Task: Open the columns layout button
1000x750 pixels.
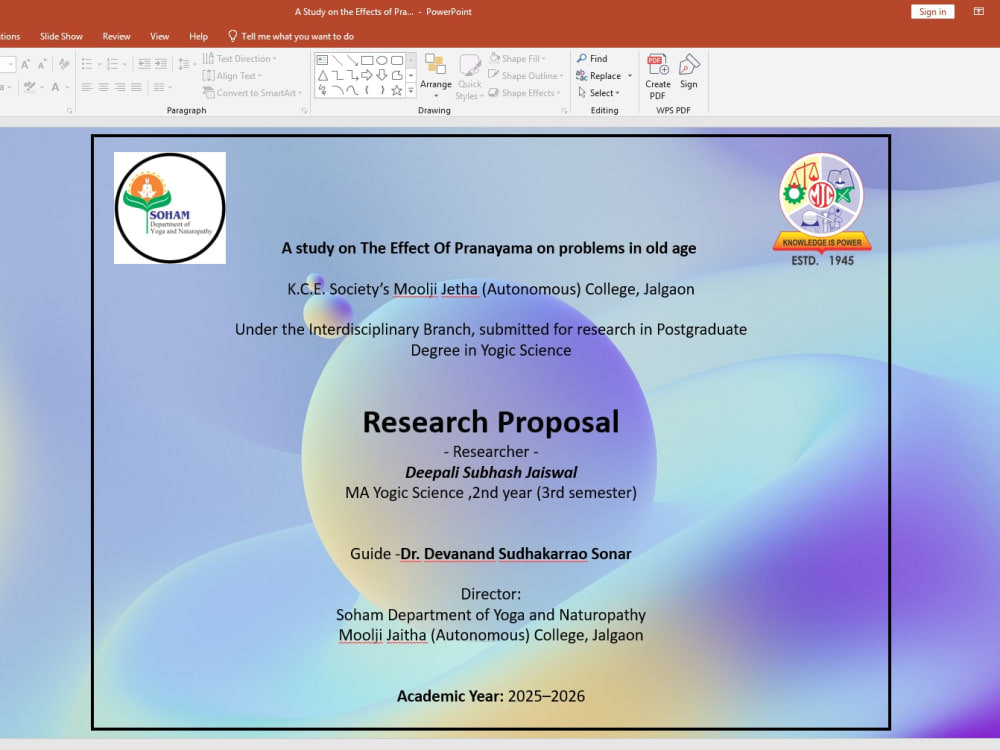Action: coord(163,87)
